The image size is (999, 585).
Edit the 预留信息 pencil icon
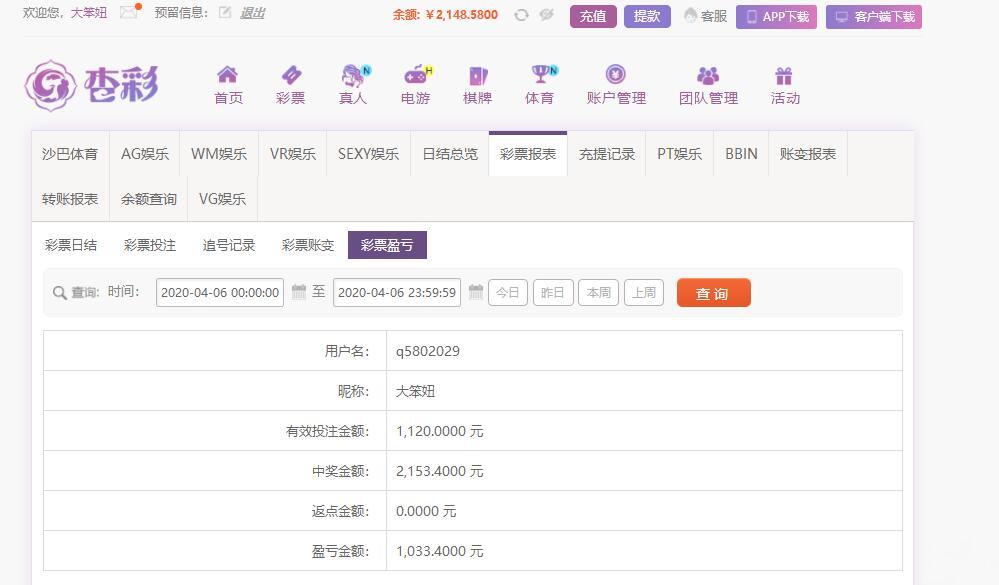pyautogui.click(x=224, y=12)
